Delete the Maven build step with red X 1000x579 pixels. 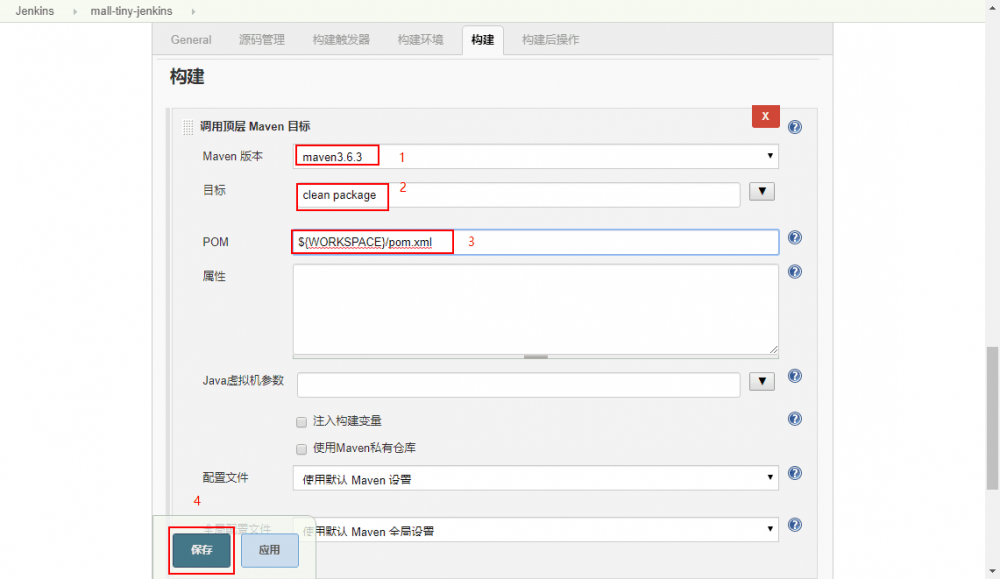click(765, 116)
